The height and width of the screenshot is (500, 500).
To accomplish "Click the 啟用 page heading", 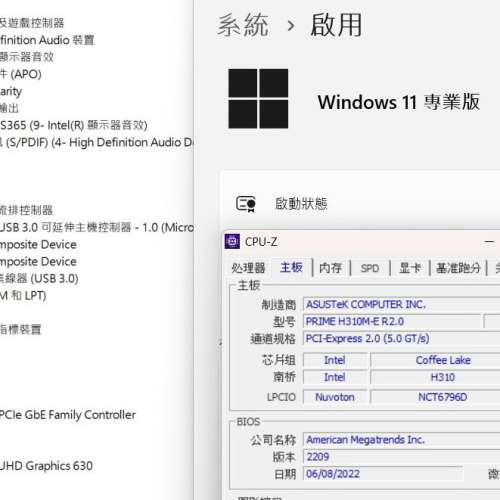I will 336,25.
